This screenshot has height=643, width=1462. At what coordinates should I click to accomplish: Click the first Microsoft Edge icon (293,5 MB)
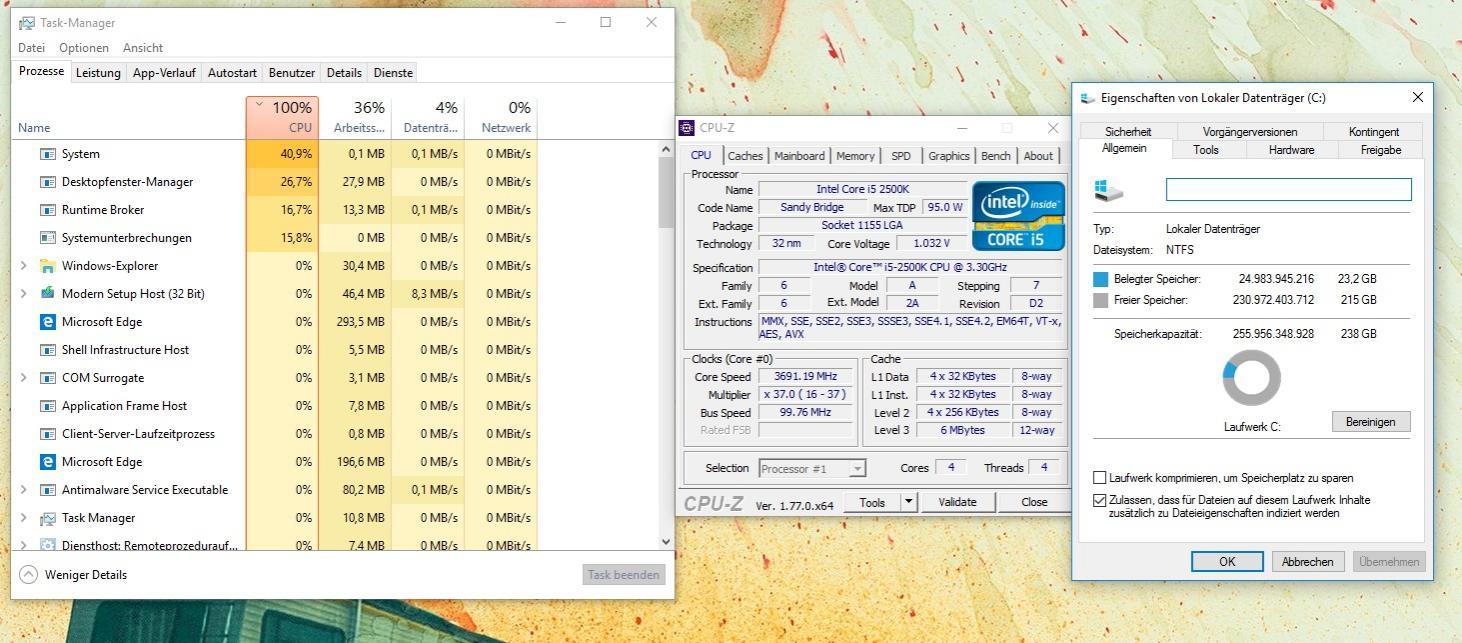pyautogui.click(x=47, y=322)
